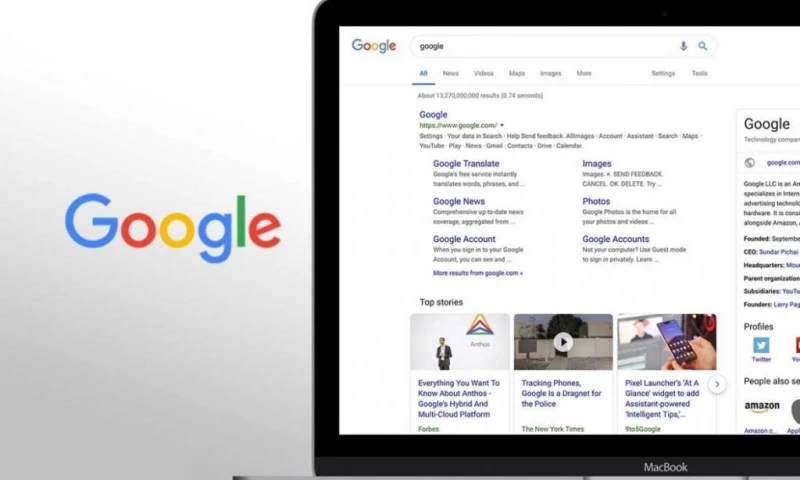This screenshot has width=800, height=480.
Task: Open the Tools options
Action: click(699, 73)
